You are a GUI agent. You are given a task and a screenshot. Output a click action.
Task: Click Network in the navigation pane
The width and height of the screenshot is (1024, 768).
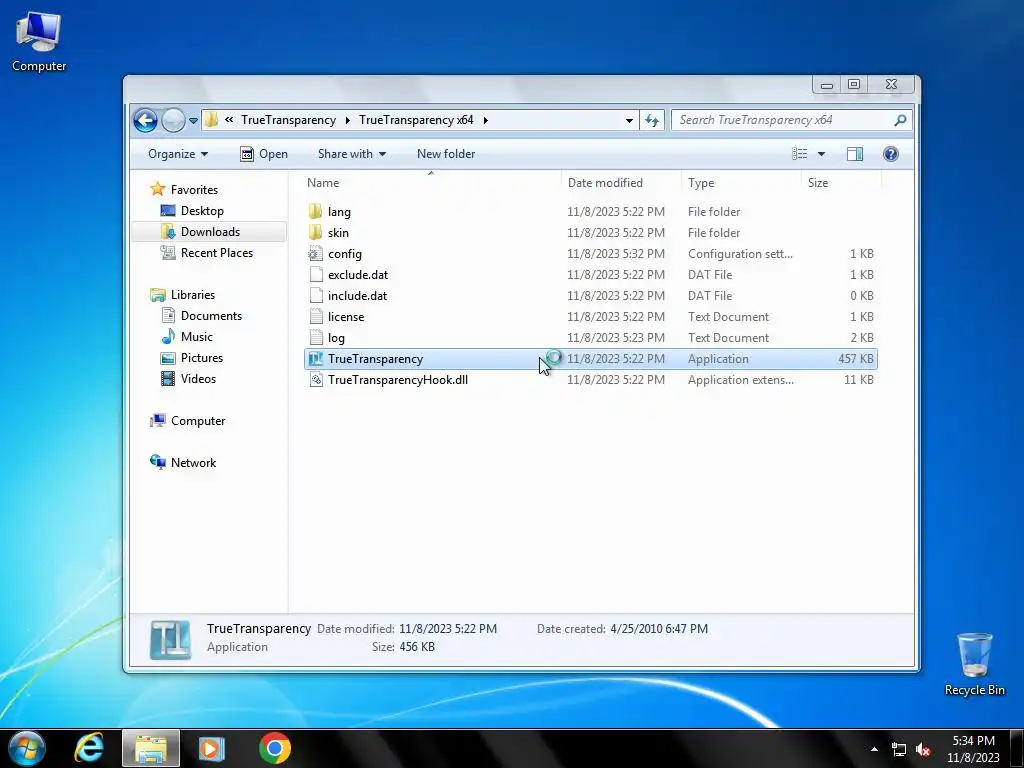click(193, 463)
